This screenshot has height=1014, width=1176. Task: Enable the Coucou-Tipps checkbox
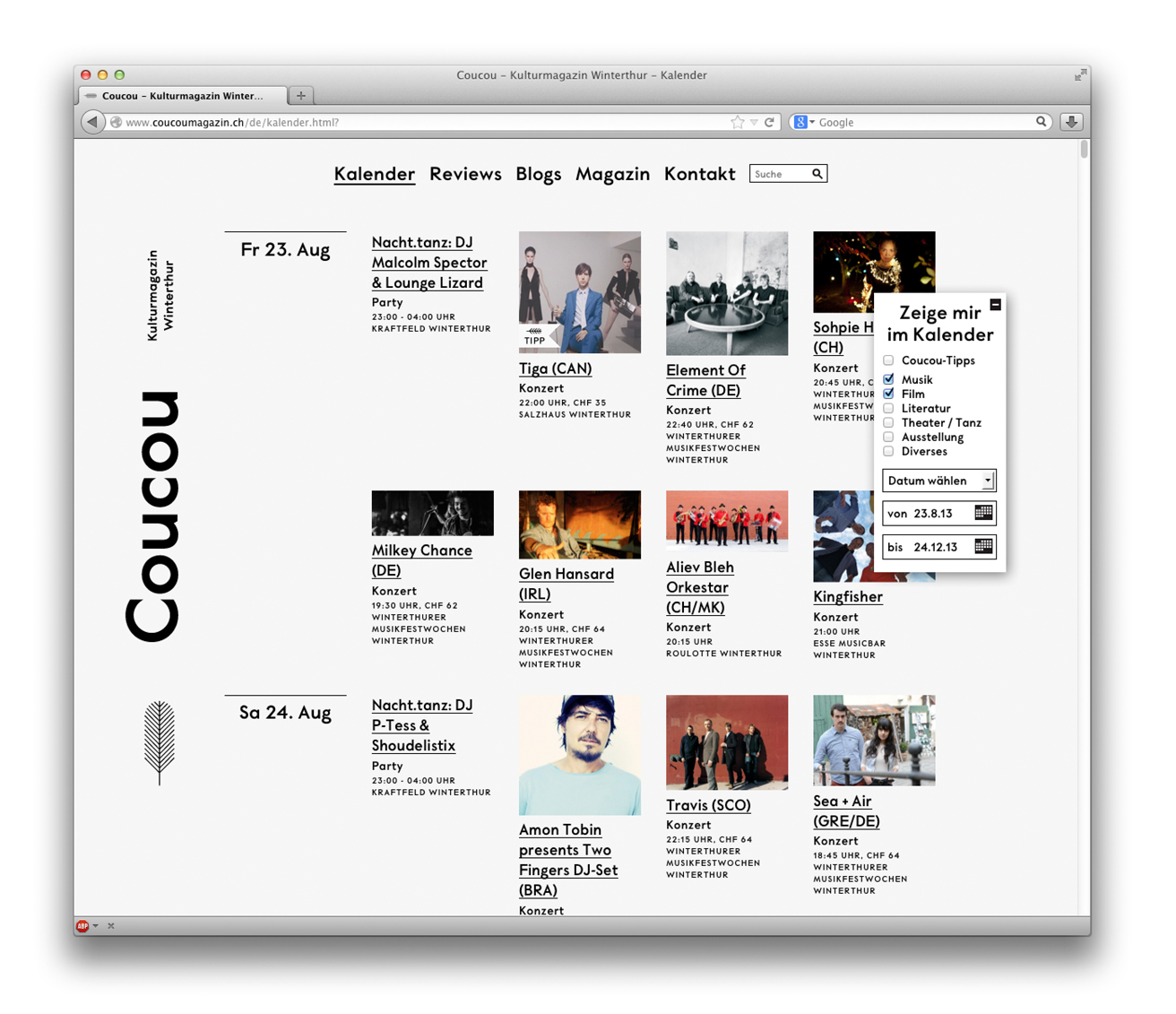pyautogui.click(x=888, y=360)
